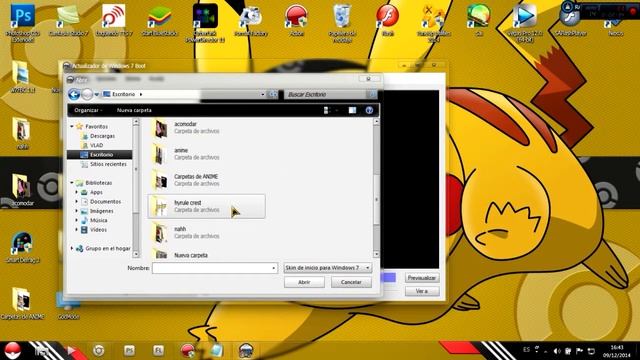
Task: Open the Nombre field dropdown arrow
Action: click(274, 268)
